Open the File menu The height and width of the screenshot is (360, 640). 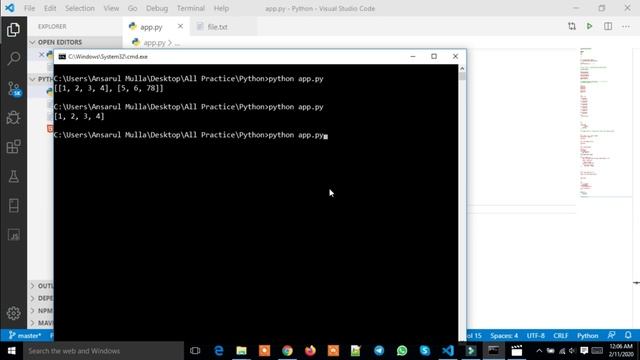(29, 8)
